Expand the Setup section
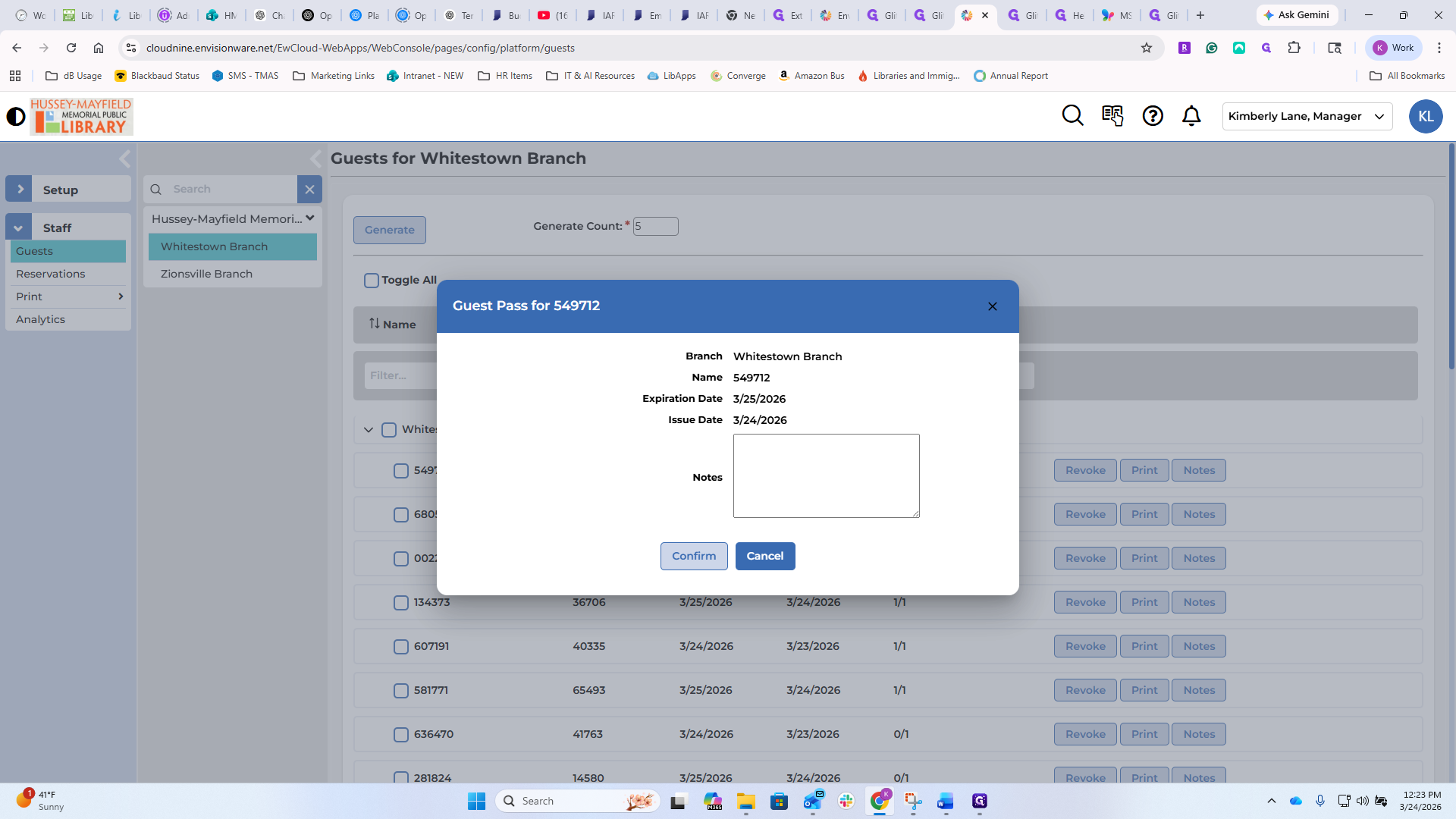This screenshot has height=819, width=1456. (20, 190)
